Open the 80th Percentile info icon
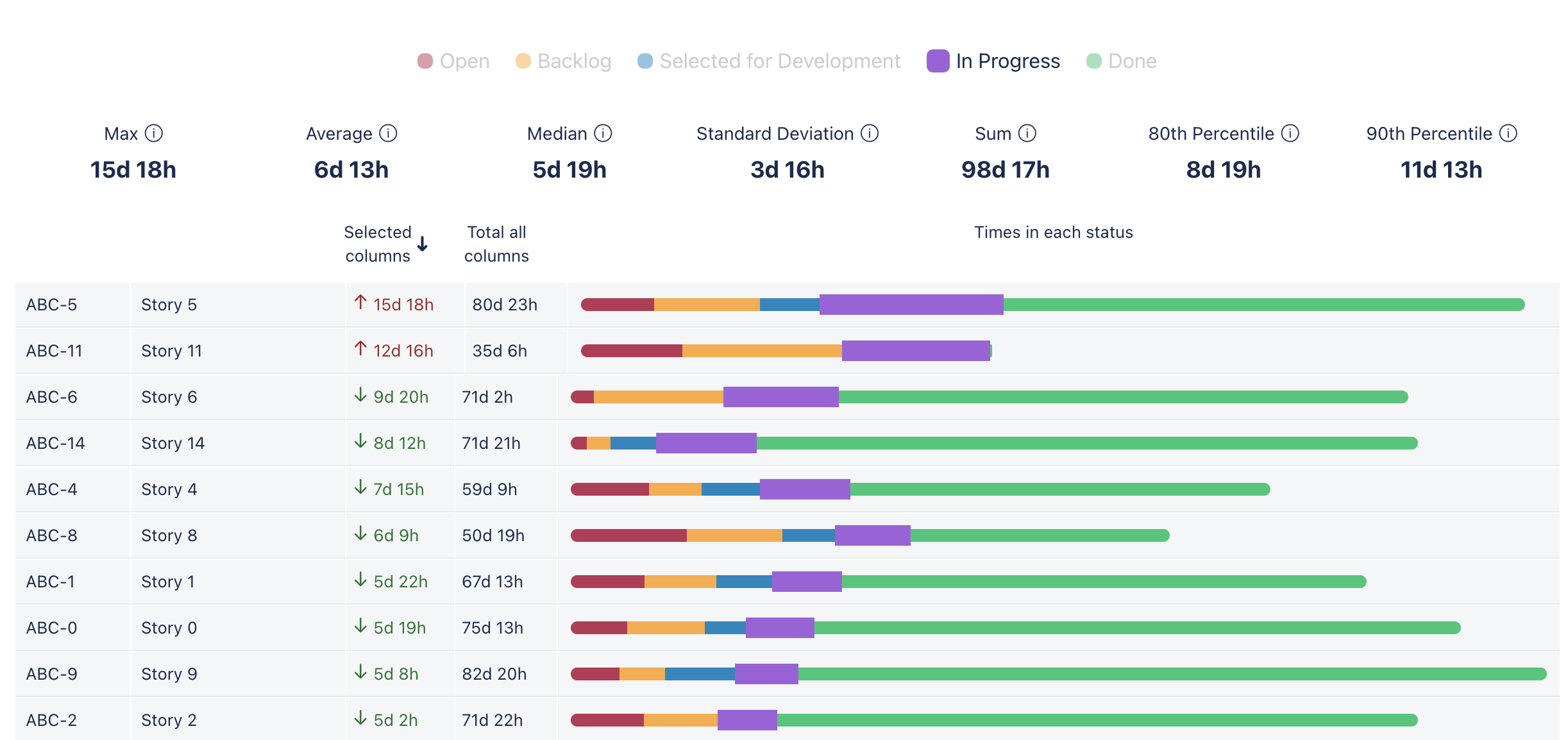Screen dimensions: 1568x740 tap(1290, 133)
